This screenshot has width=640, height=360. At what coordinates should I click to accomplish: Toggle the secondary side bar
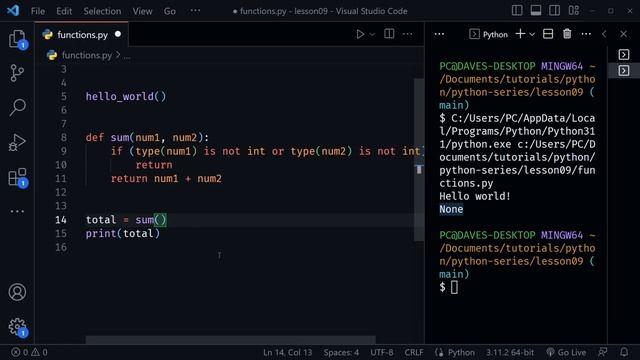(555, 11)
